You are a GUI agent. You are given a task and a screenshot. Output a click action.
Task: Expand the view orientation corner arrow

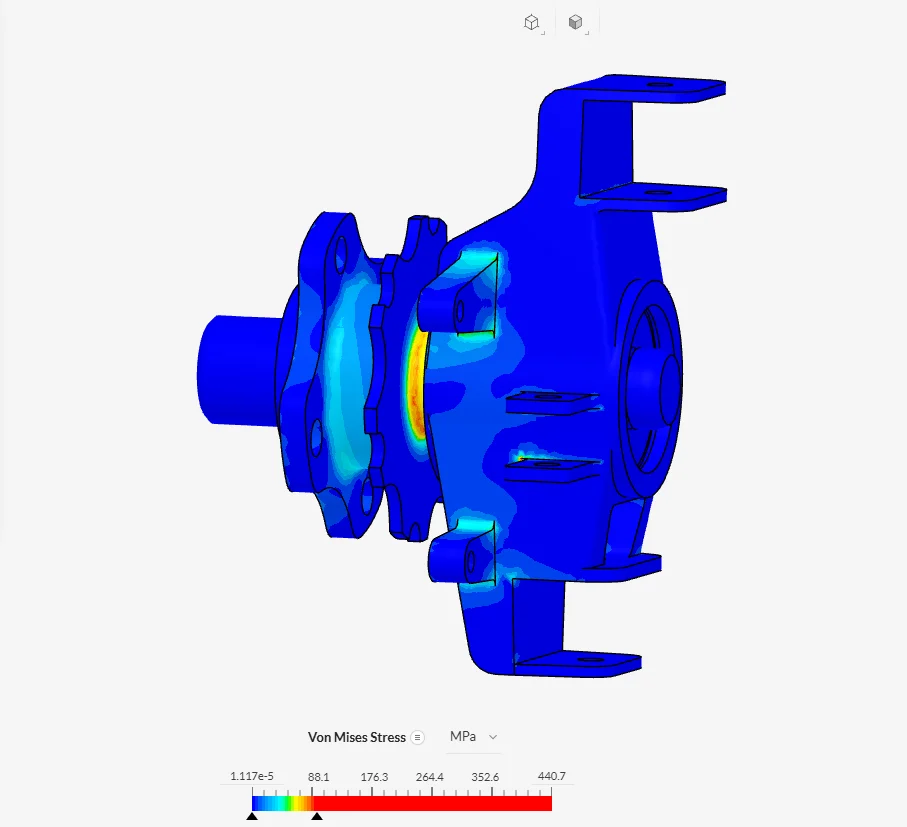coord(543,33)
